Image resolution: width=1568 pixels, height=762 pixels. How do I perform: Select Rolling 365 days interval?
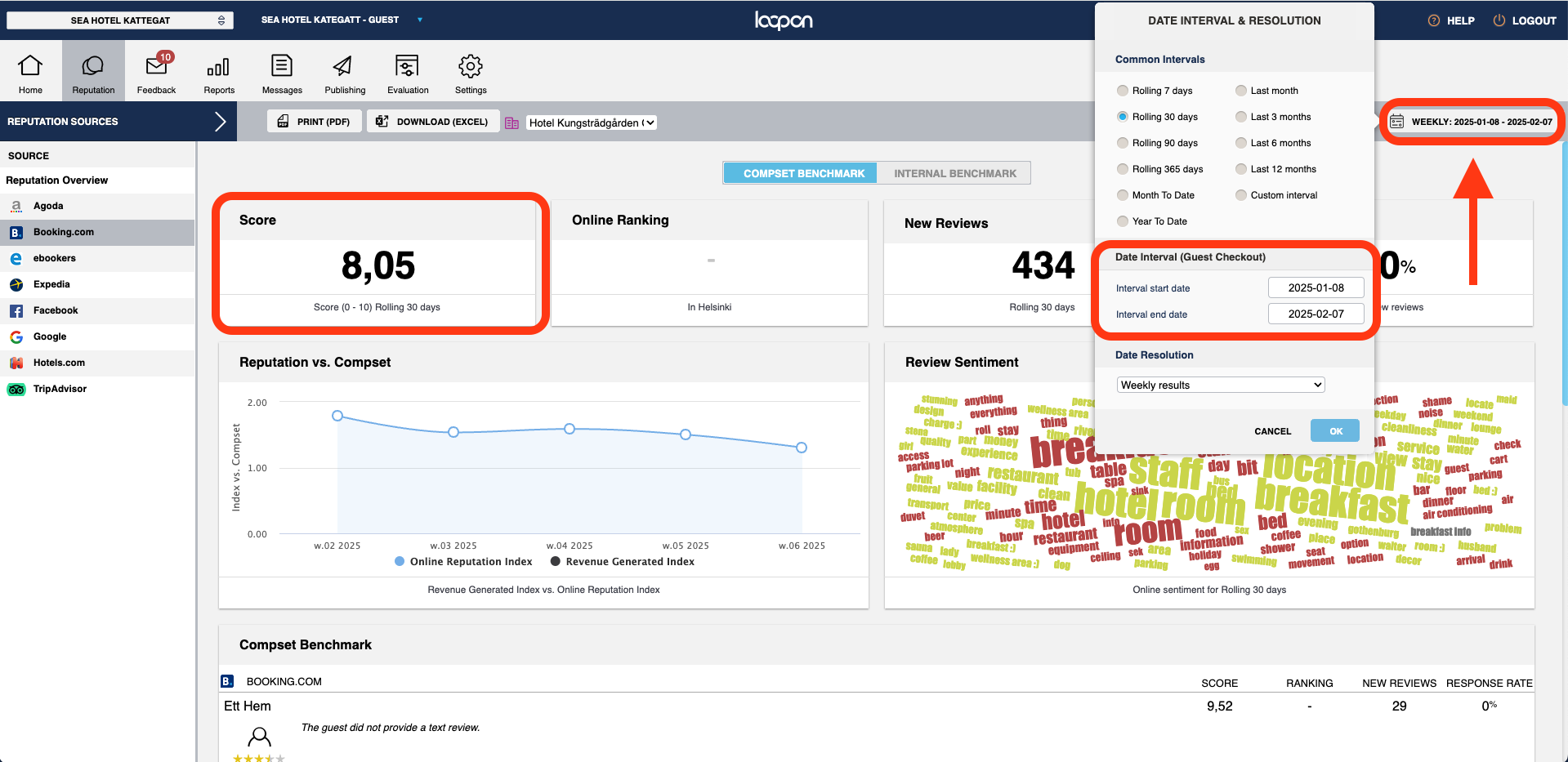[1123, 169]
